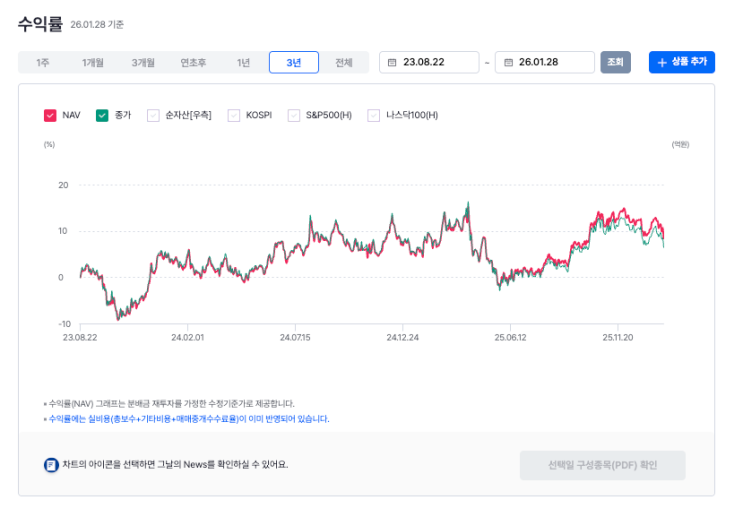
Task: Click the (%) left axis unit label
Action: (x=49, y=145)
